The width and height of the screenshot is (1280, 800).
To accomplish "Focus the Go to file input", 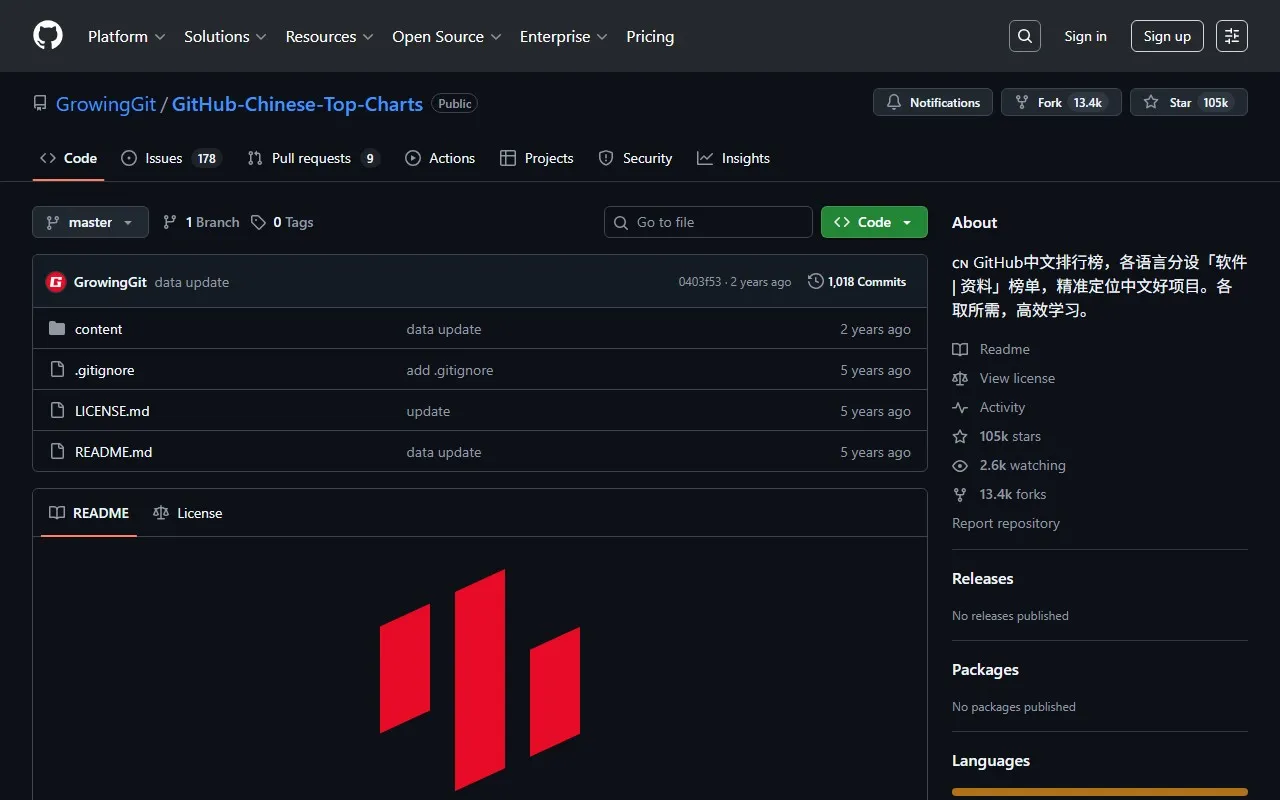I will tap(720, 222).
